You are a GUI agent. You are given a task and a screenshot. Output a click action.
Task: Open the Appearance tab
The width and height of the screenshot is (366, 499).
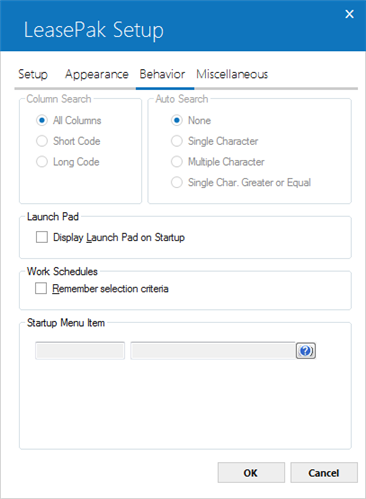coord(97,74)
